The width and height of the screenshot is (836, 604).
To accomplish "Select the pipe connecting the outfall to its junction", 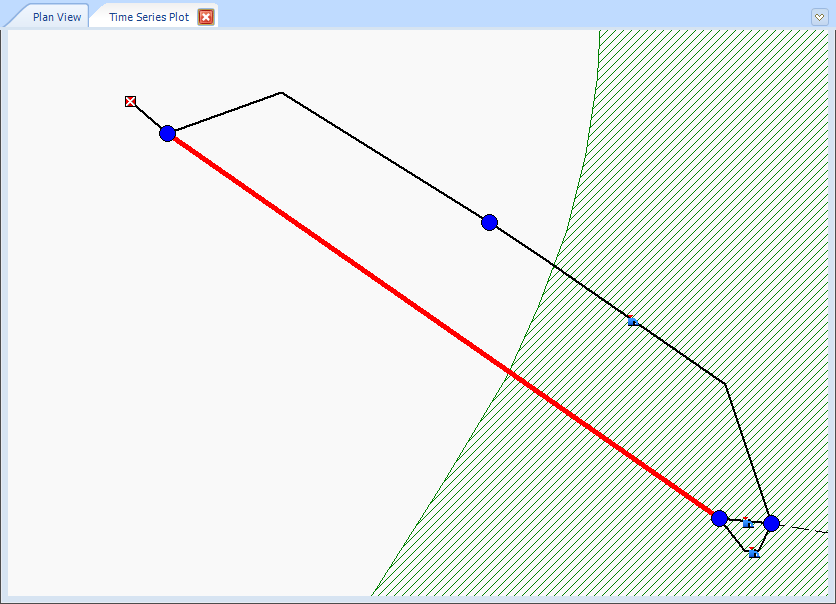I will pos(147,116).
